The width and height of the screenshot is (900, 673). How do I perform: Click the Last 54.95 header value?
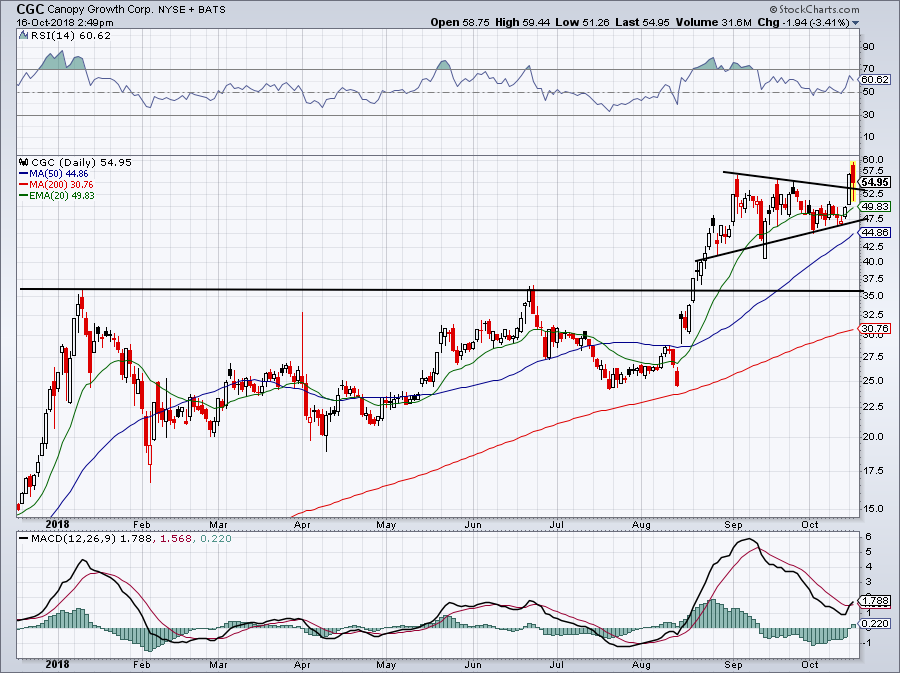642,22
